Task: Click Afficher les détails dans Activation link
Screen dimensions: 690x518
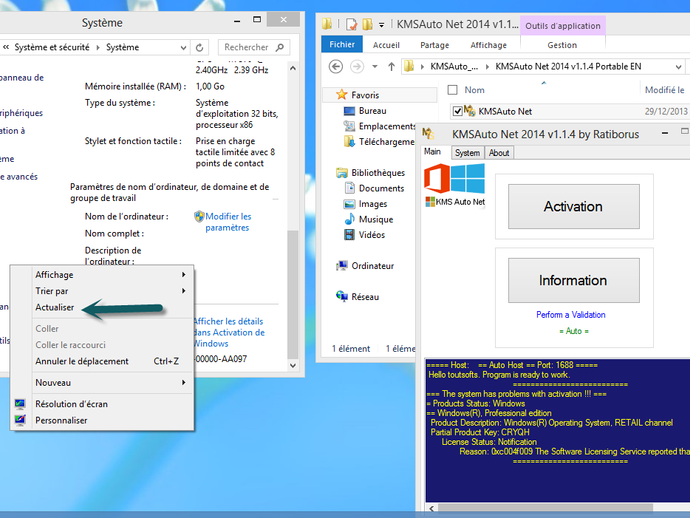Action: (x=229, y=332)
